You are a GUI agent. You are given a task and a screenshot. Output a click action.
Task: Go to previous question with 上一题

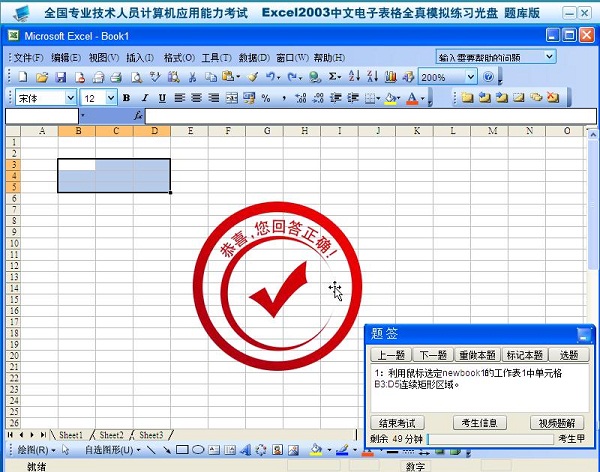391,355
